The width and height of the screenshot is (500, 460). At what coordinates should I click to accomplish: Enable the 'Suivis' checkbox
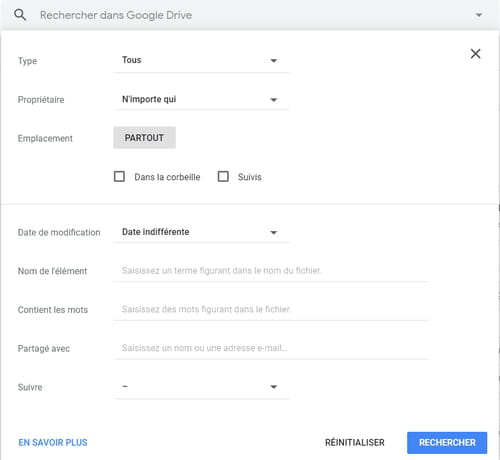pos(223,176)
